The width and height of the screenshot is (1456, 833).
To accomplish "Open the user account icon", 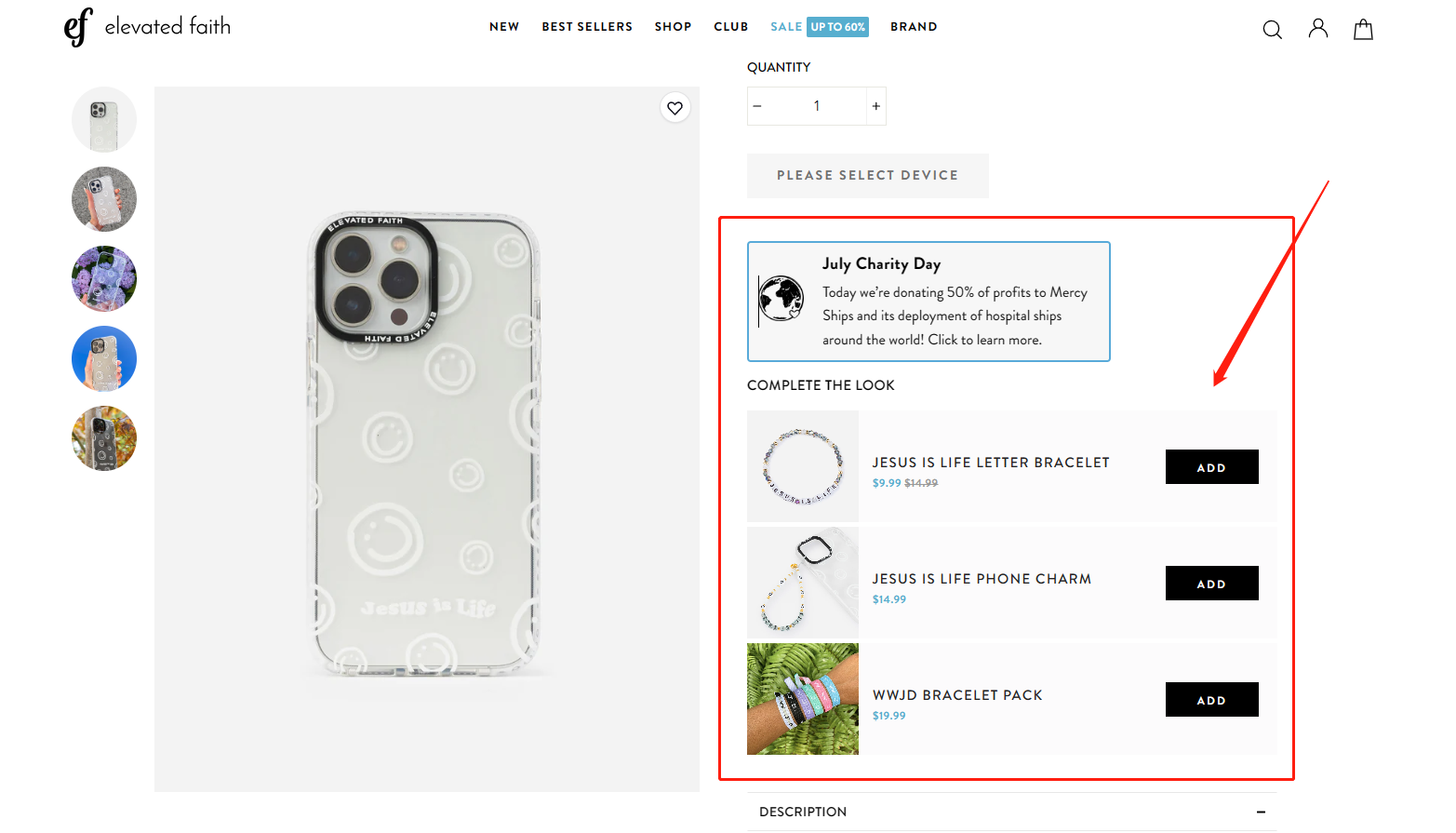I will pyautogui.click(x=1317, y=29).
